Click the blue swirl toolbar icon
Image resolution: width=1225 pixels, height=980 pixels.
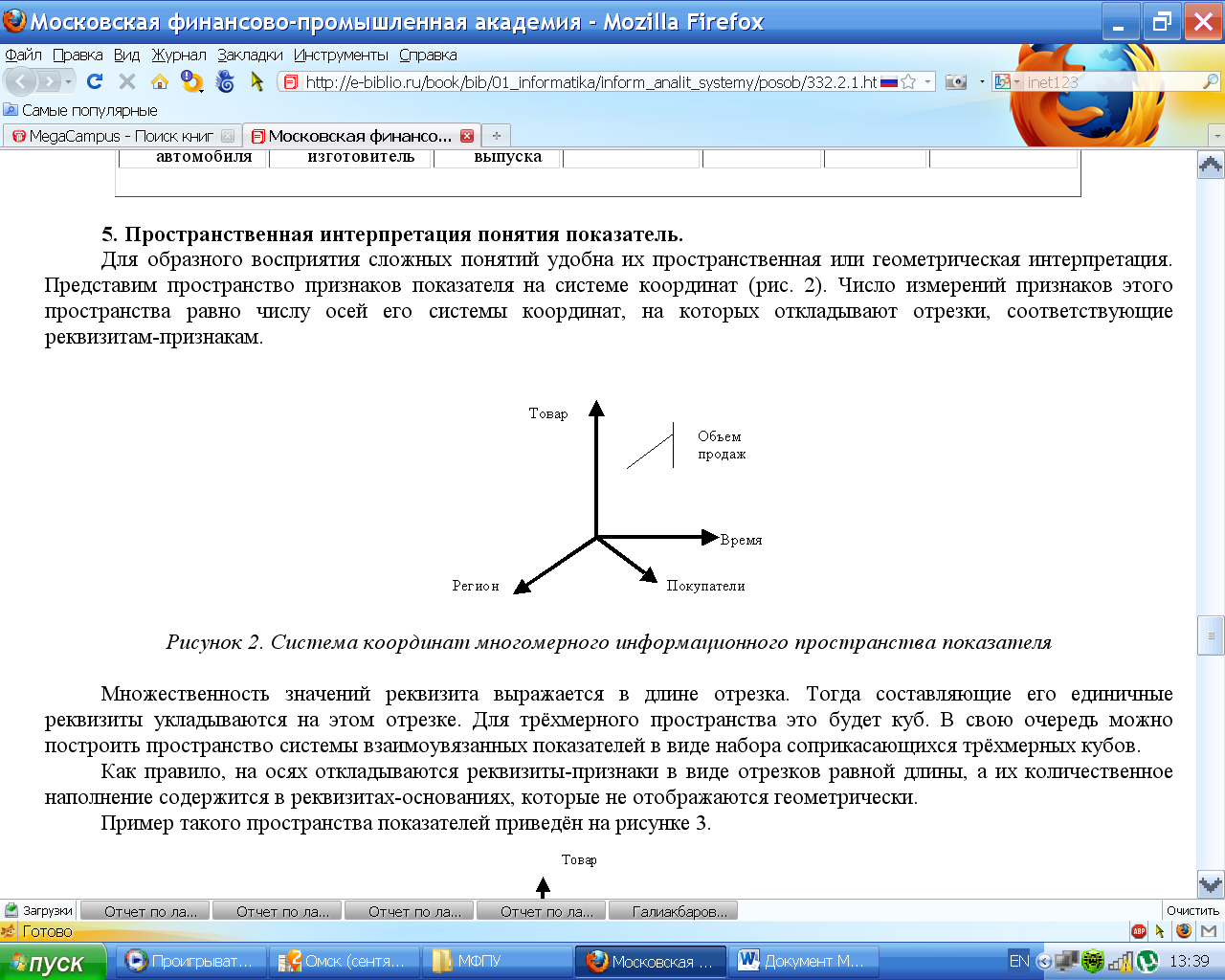pyautogui.click(x=225, y=82)
